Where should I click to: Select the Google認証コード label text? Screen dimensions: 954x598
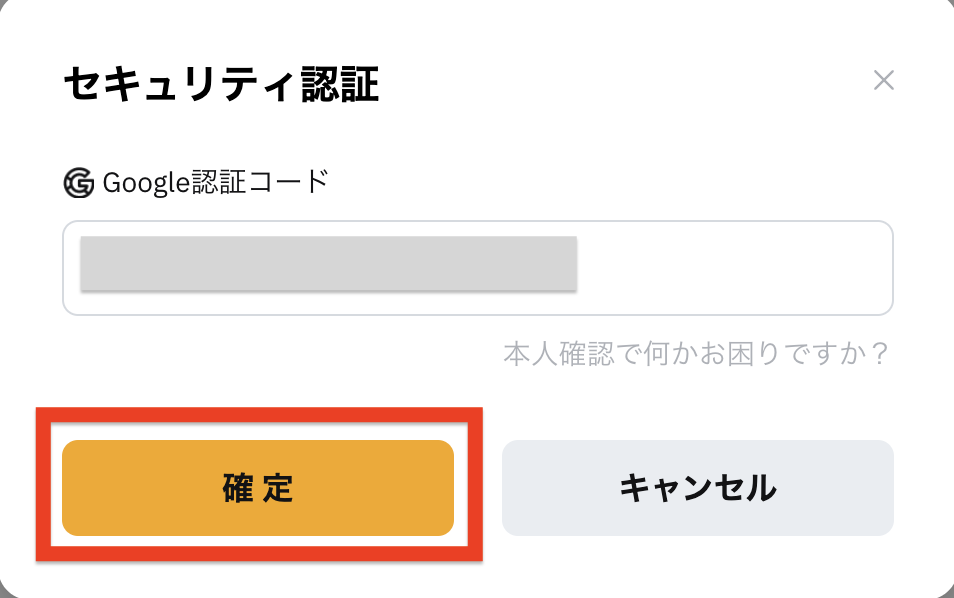coord(216,183)
